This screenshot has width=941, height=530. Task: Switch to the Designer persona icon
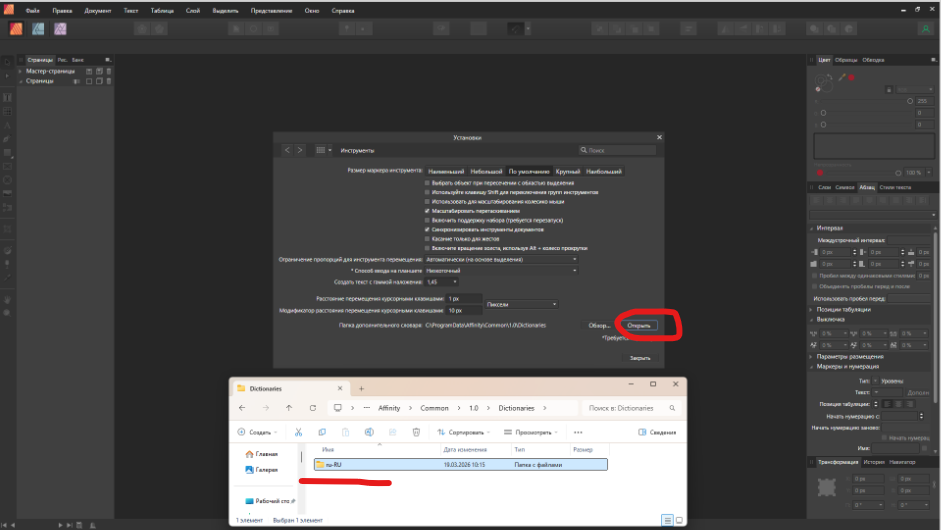tap(38, 28)
